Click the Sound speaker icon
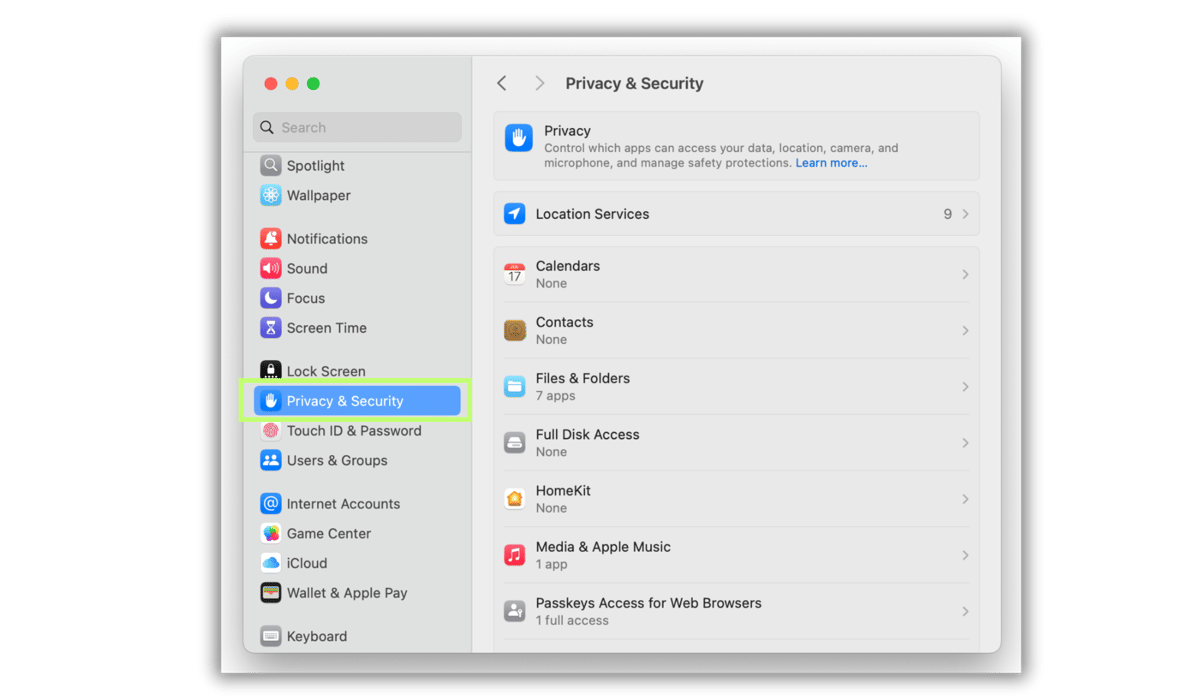This screenshot has width=1200, height=698. coord(270,269)
